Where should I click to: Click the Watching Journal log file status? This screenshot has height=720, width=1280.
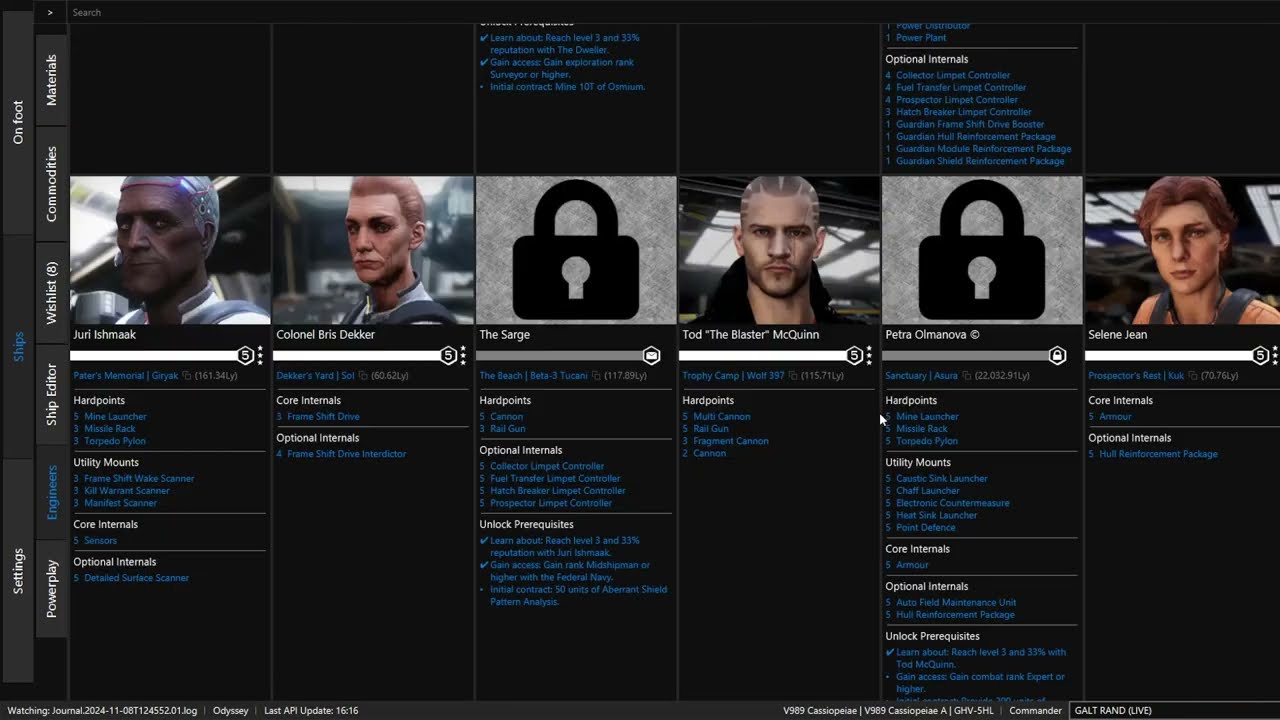click(x=104, y=710)
